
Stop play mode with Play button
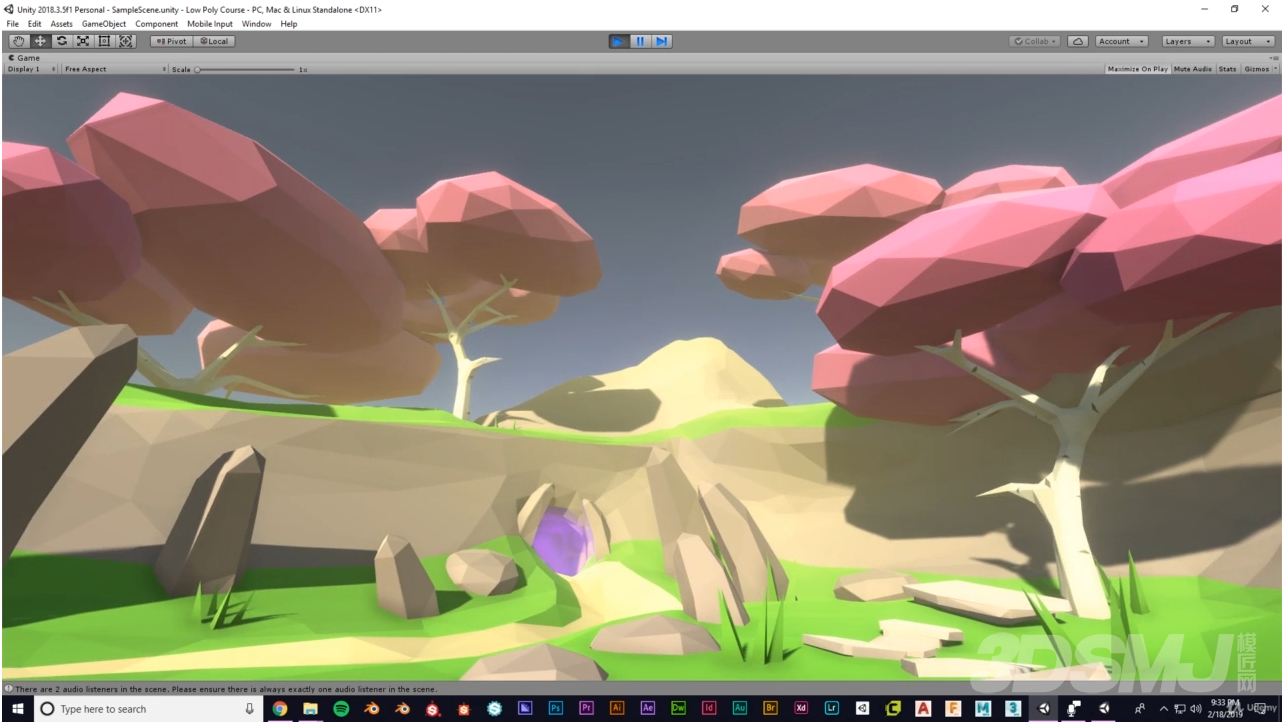(x=619, y=41)
